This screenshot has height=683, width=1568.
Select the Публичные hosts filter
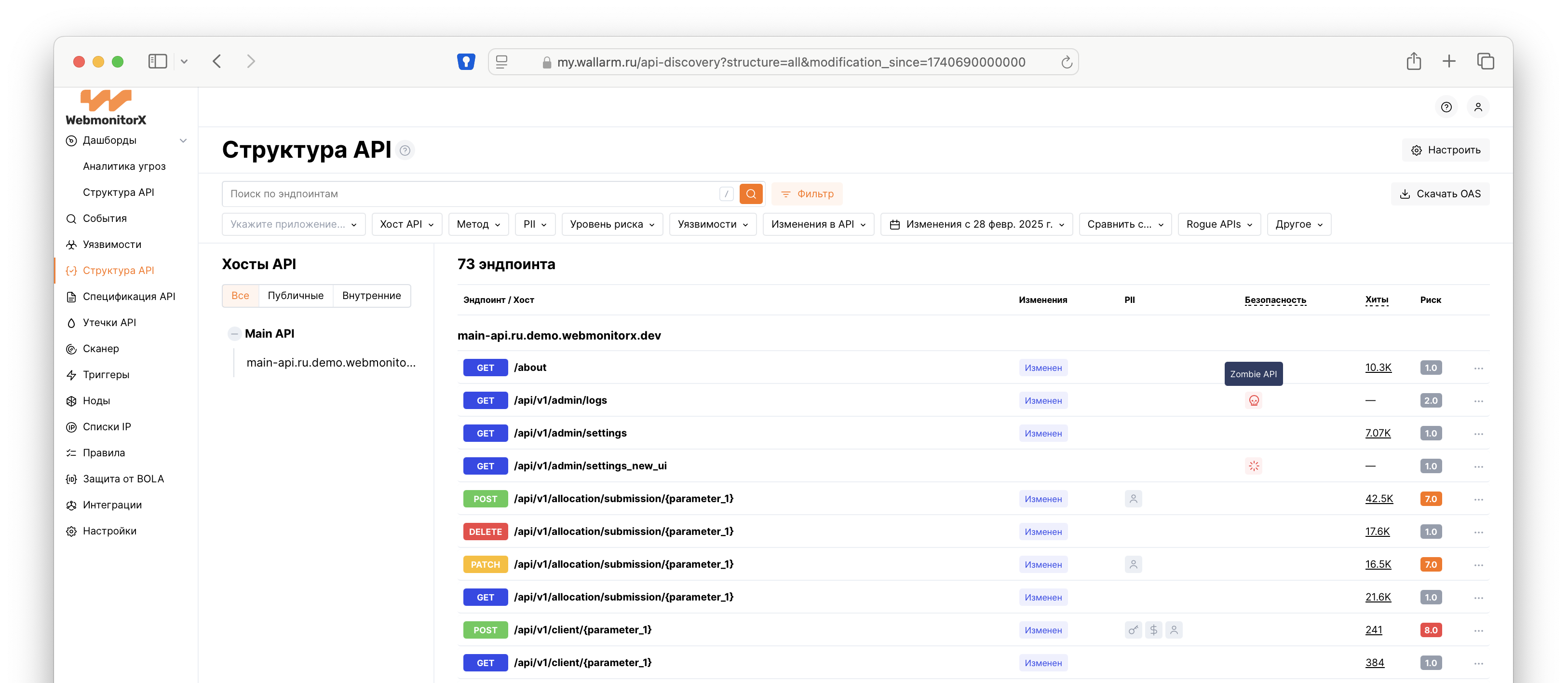tap(295, 295)
